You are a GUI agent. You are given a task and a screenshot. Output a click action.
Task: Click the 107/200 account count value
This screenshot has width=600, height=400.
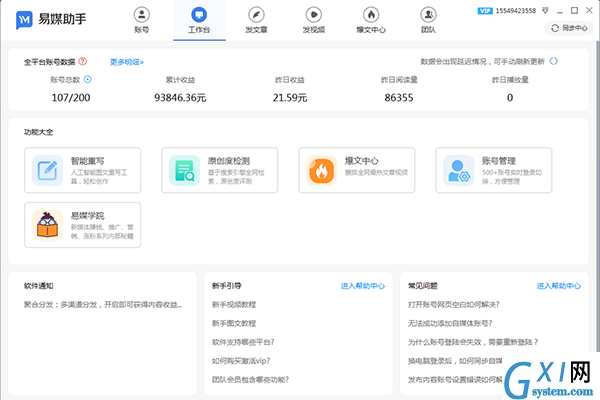tap(71, 98)
